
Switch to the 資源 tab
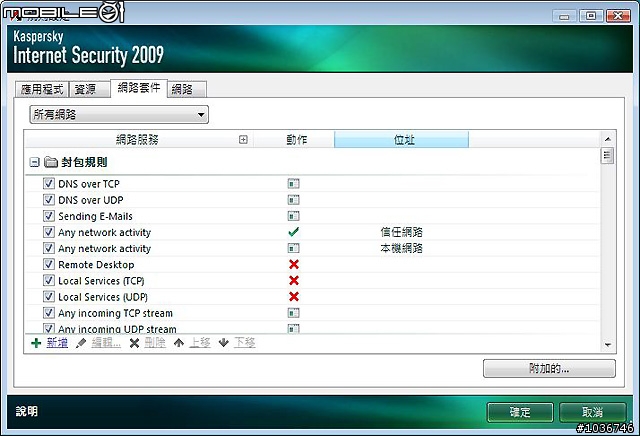tap(89, 89)
